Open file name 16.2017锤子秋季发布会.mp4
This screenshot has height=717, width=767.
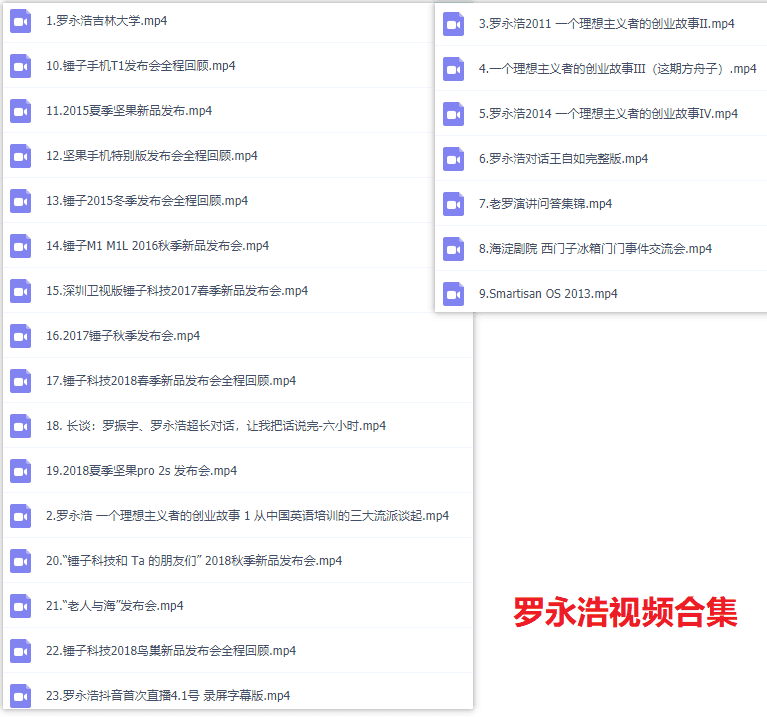click(x=123, y=336)
